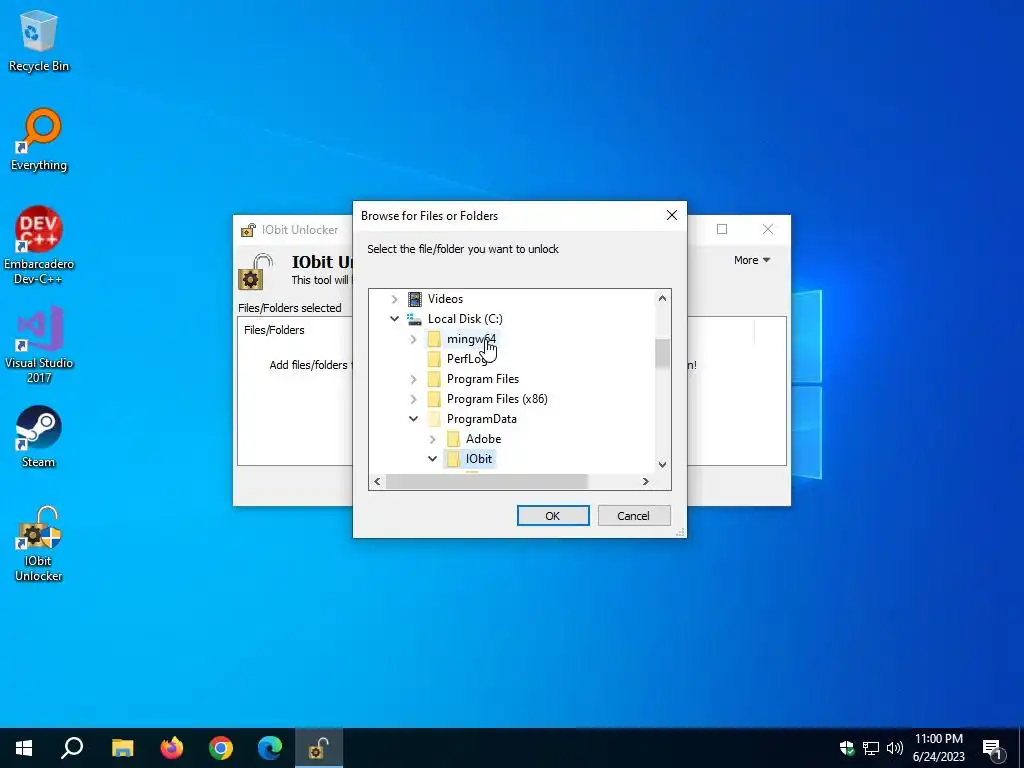Select the ProgramData folder
The width and height of the screenshot is (1024, 768).
point(481,419)
